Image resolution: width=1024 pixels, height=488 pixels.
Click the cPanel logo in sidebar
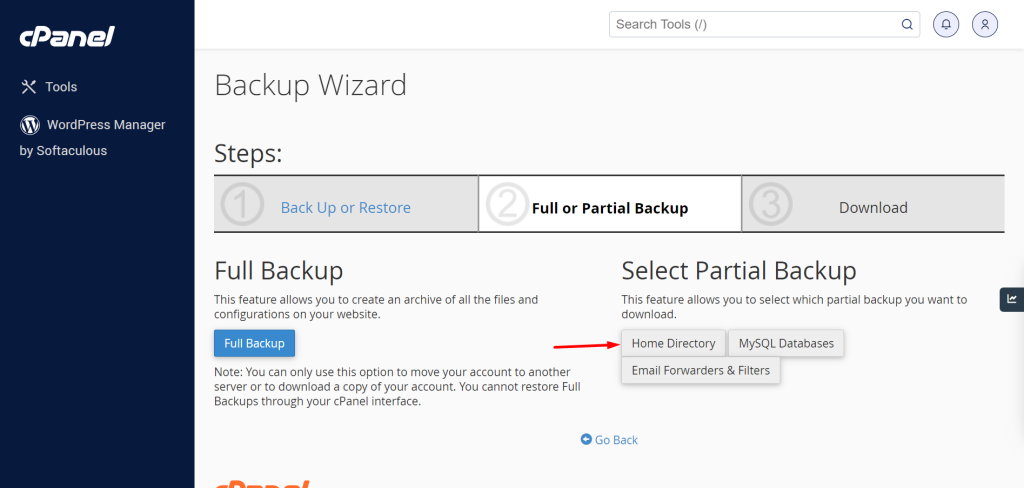tap(67, 37)
